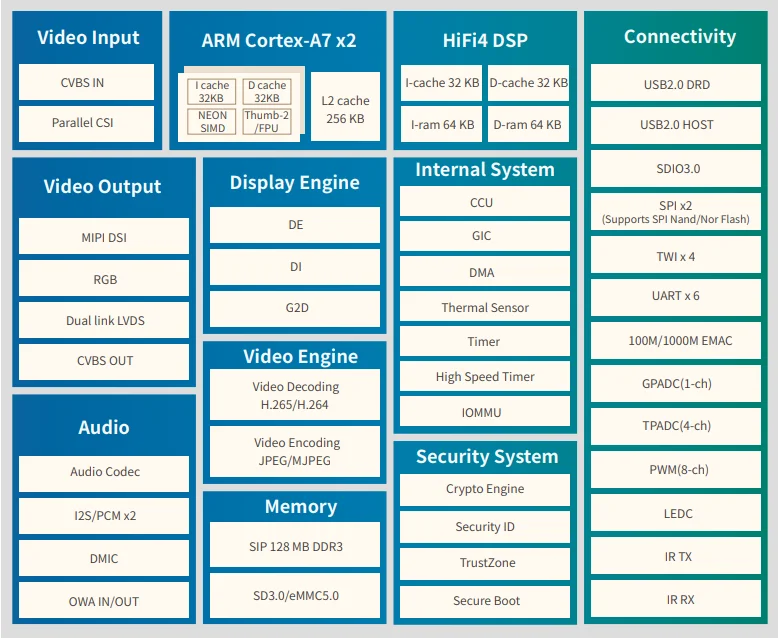Click the Dual link LVDS box
The image size is (778, 638).
(x=104, y=321)
